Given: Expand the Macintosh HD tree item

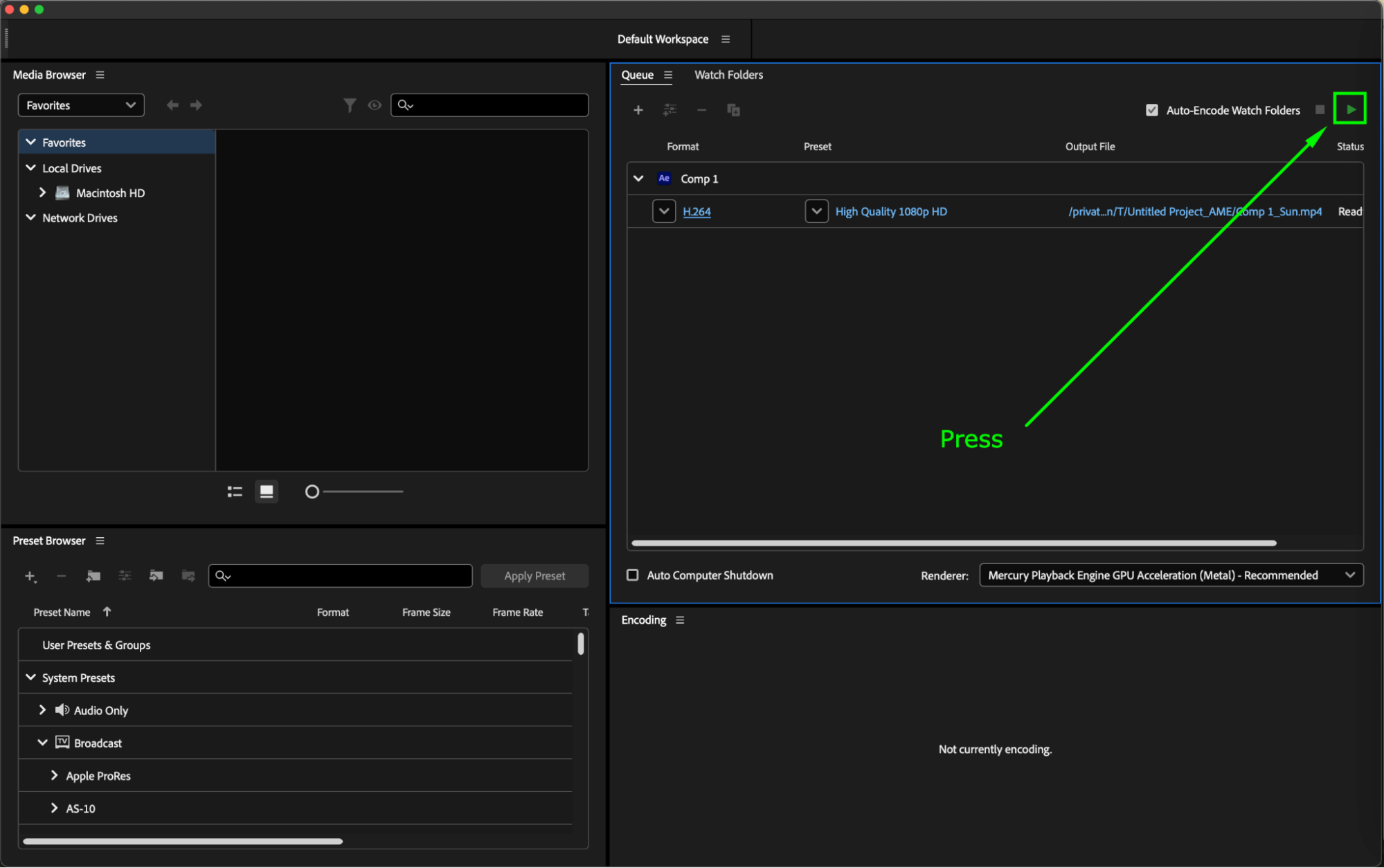Looking at the screenshot, I should pos(42,193).
